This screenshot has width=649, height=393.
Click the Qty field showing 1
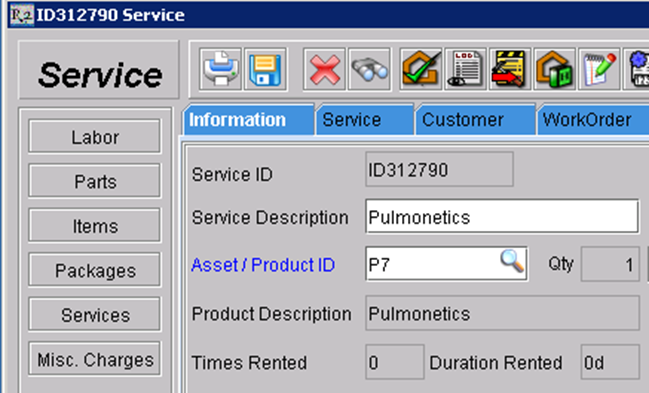click(610, 264)
